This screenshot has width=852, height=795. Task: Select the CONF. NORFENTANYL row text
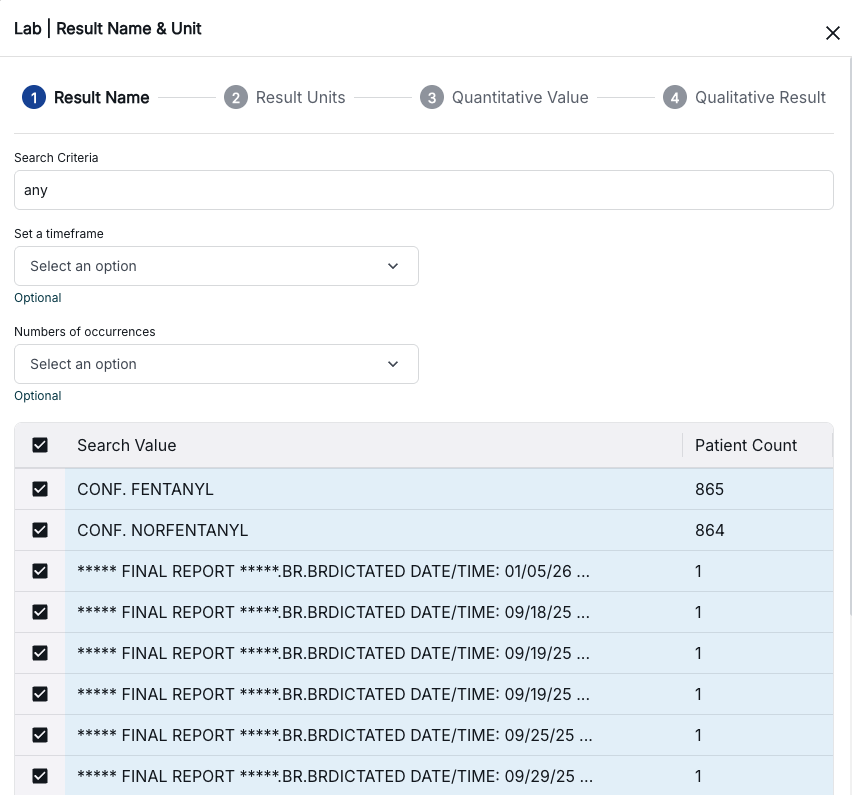162,530
